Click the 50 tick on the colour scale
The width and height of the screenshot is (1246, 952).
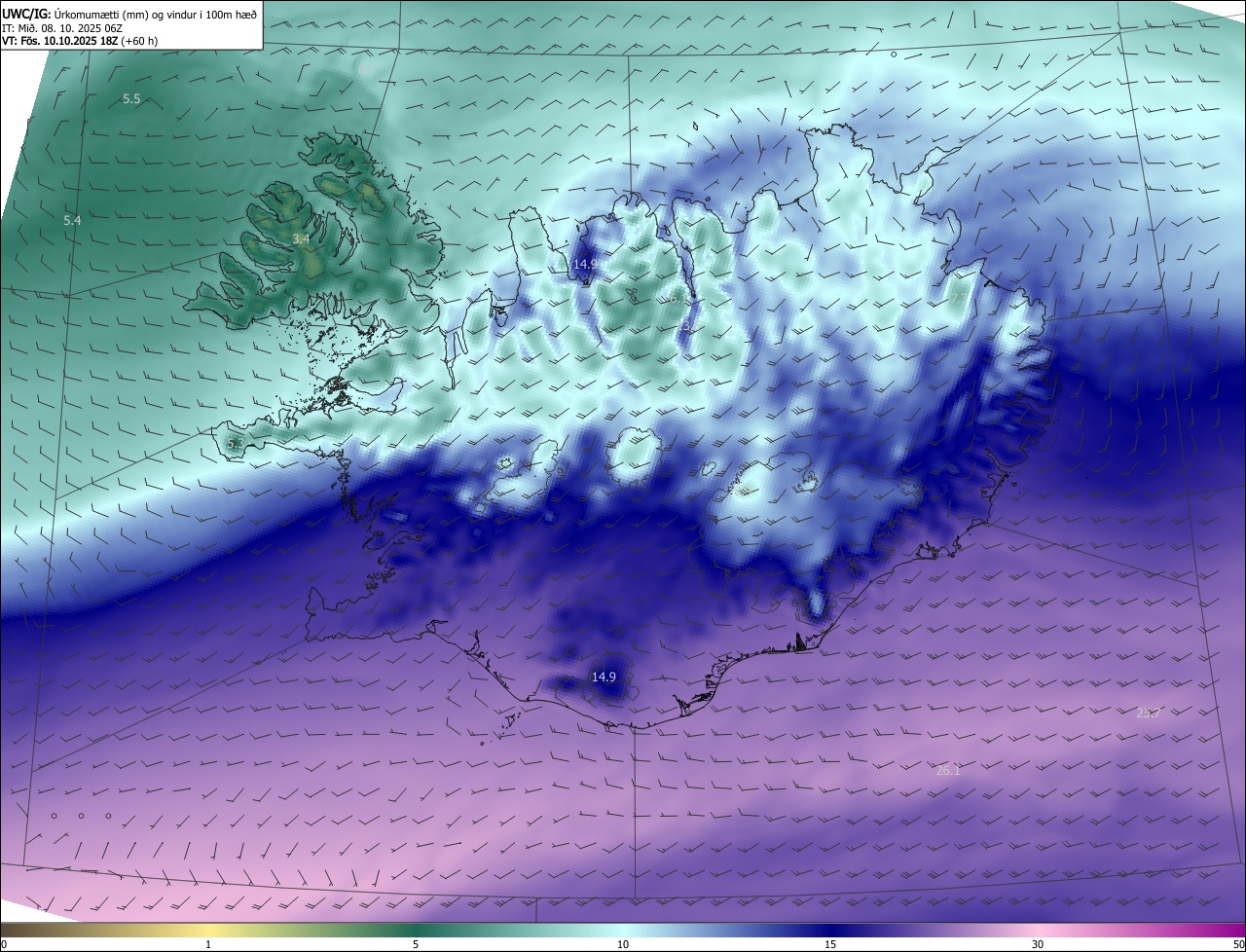[x=1238, y=944]
